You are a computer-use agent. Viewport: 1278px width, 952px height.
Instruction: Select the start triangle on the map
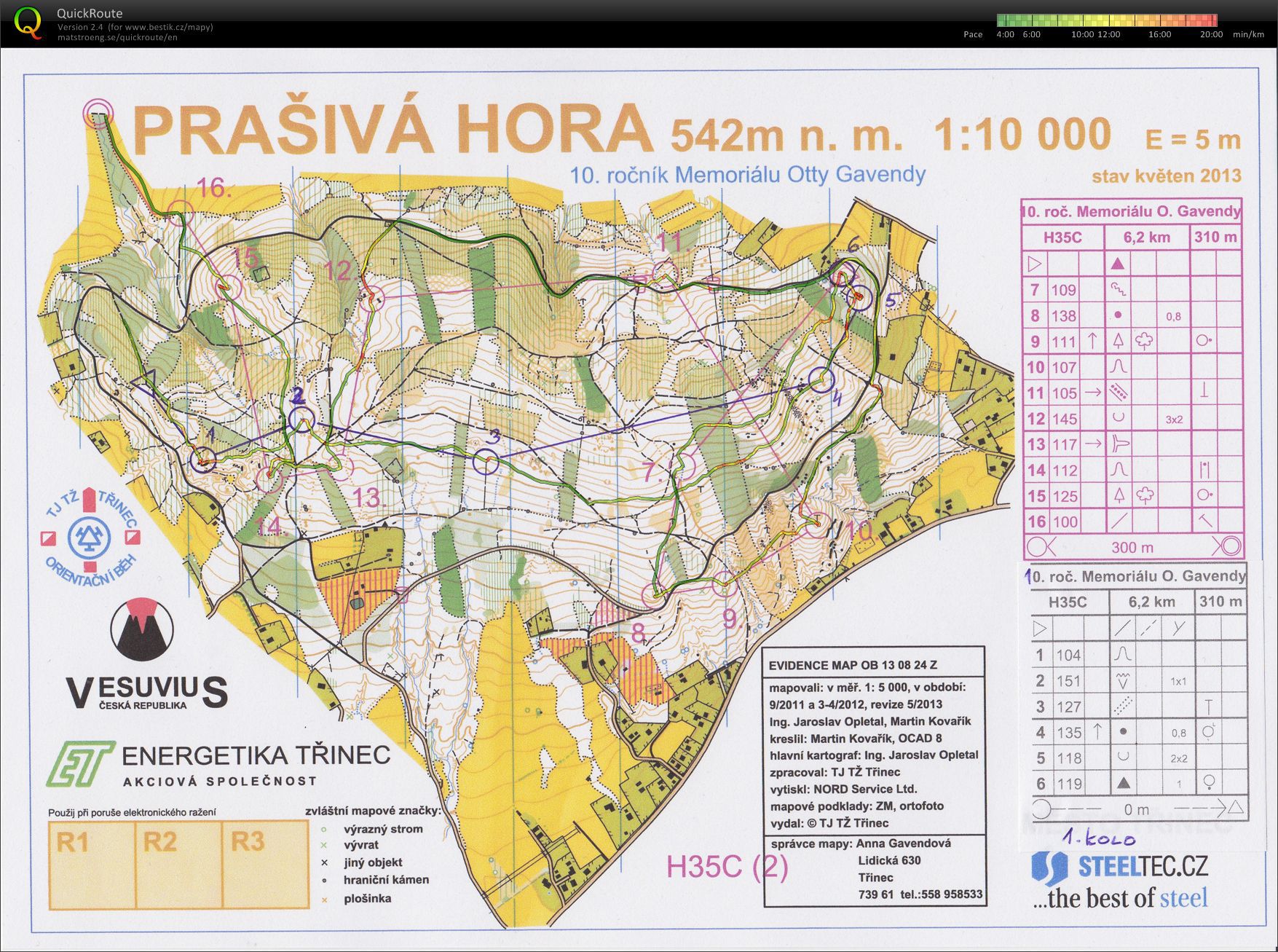[x=148, y=377]
